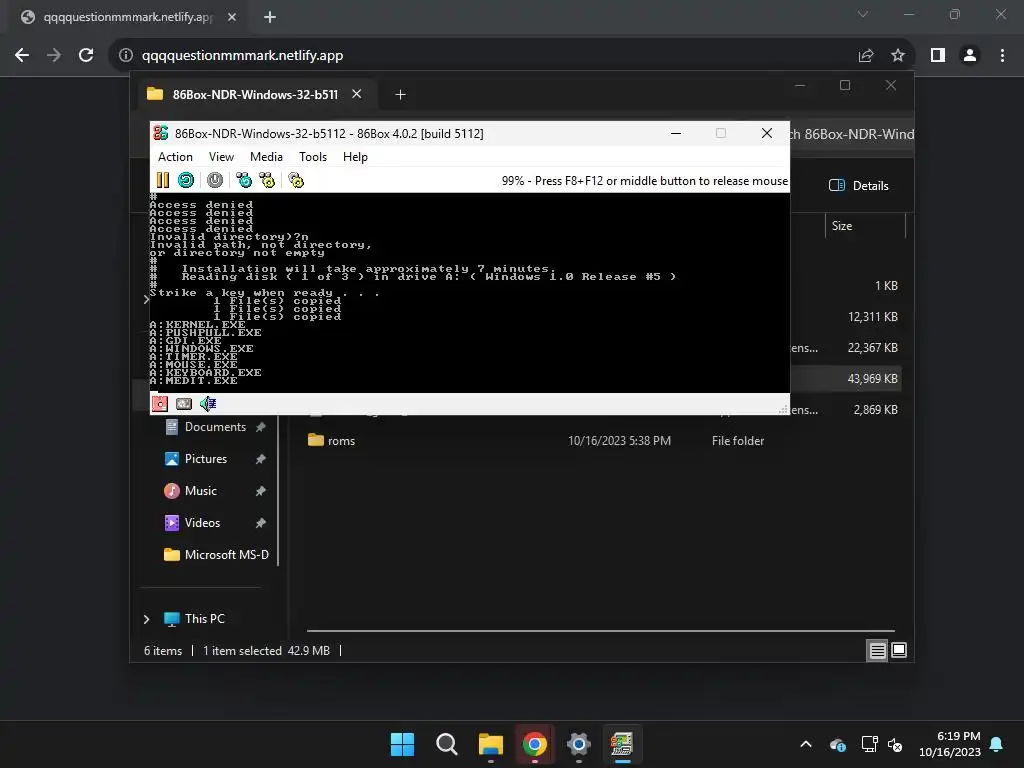Viewport: 1024px width, 768px height.
Task: Unpin Documents using its pin icon
Action: click(261, 427)
